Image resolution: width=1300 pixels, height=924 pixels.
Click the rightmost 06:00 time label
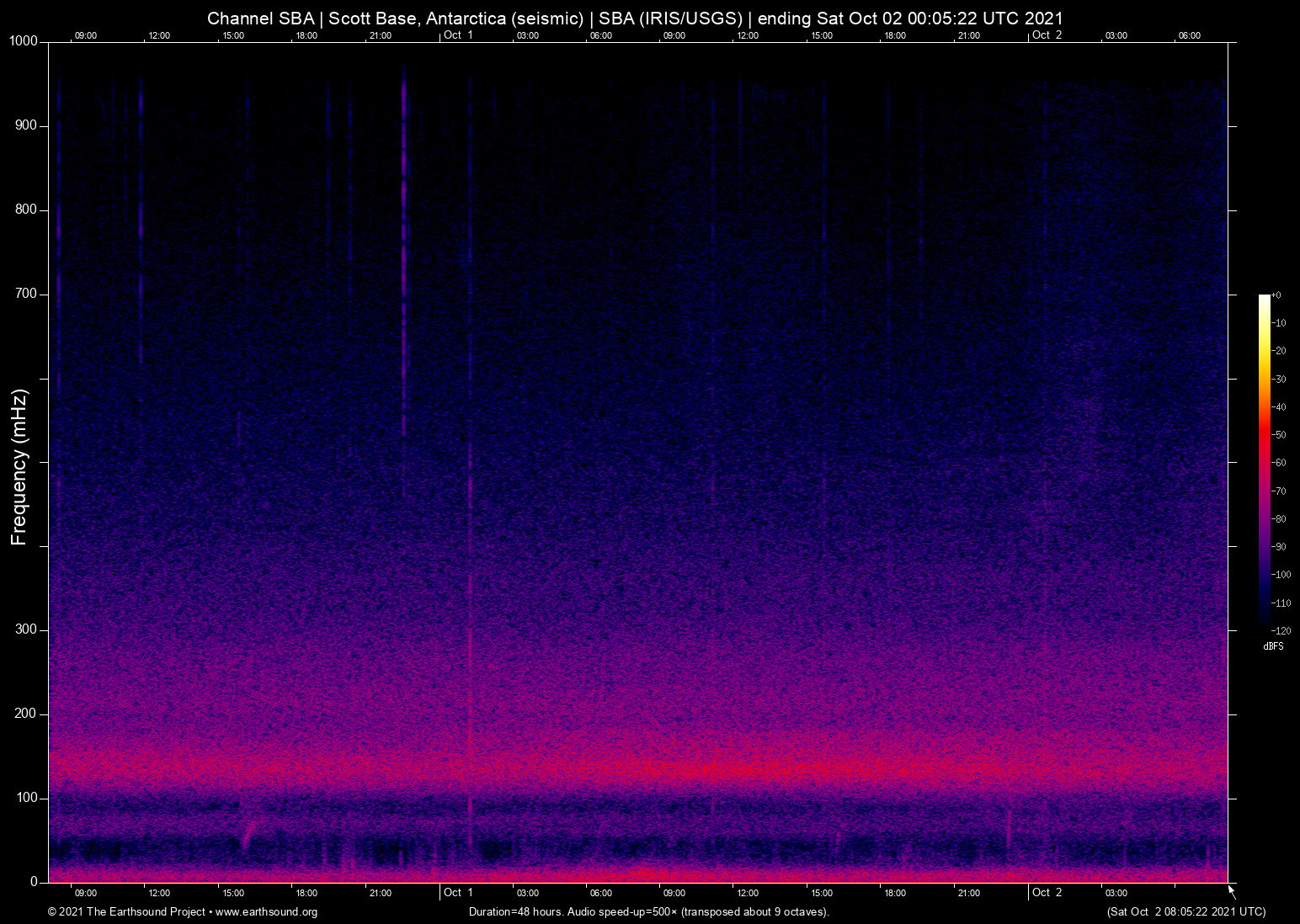coord(1190,35)
